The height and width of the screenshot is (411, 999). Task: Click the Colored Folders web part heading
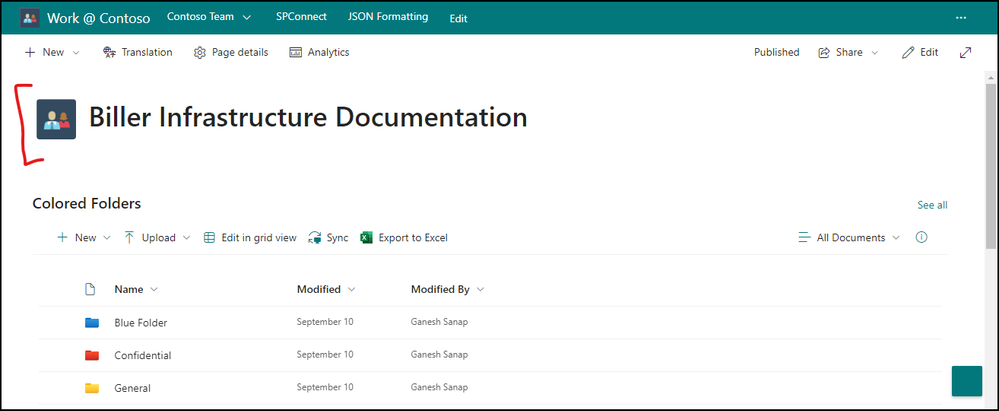click(87, 204)
